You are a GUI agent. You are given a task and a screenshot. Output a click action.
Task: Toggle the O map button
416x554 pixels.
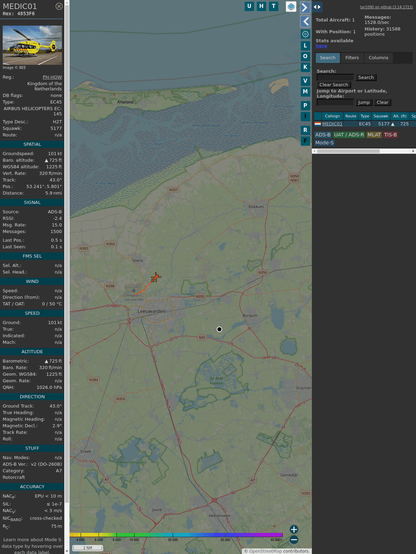pyautogui.click(x=305, y=56)
